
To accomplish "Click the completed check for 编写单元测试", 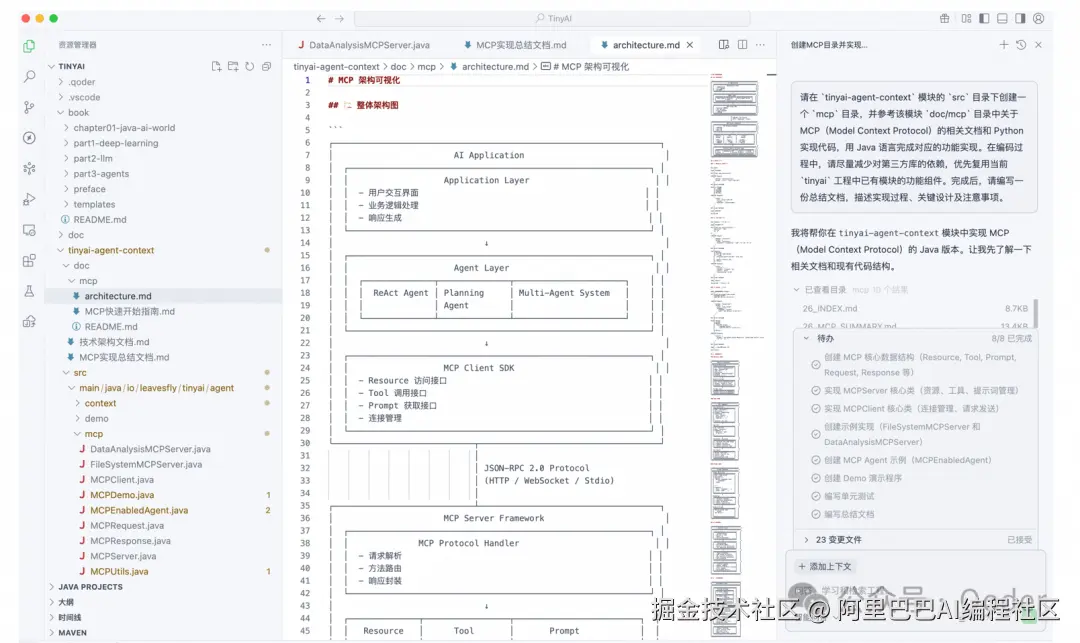I will (x=816, y=496).
